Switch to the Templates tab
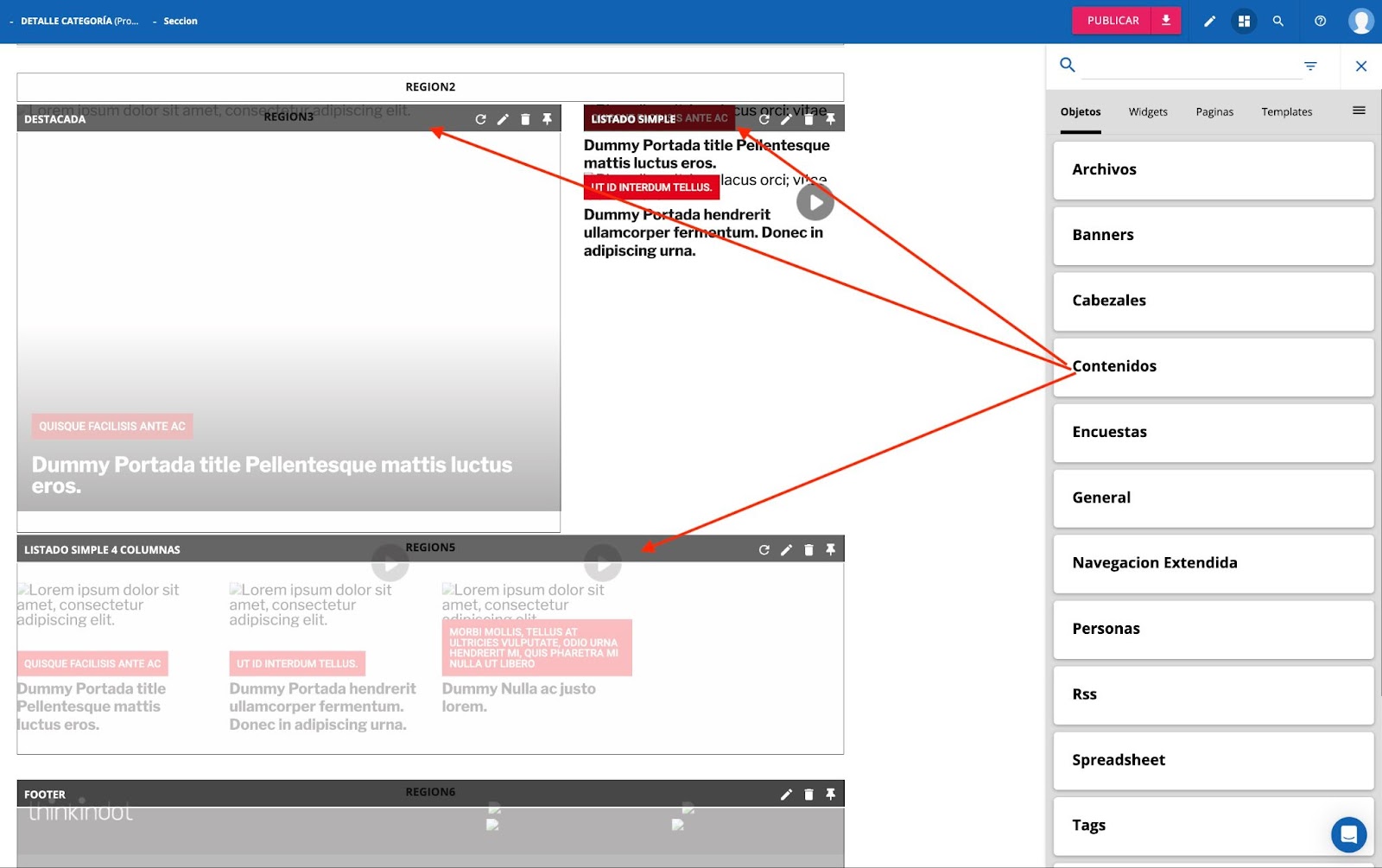Screen dimensions: 1382x868 coord(1286,112)
